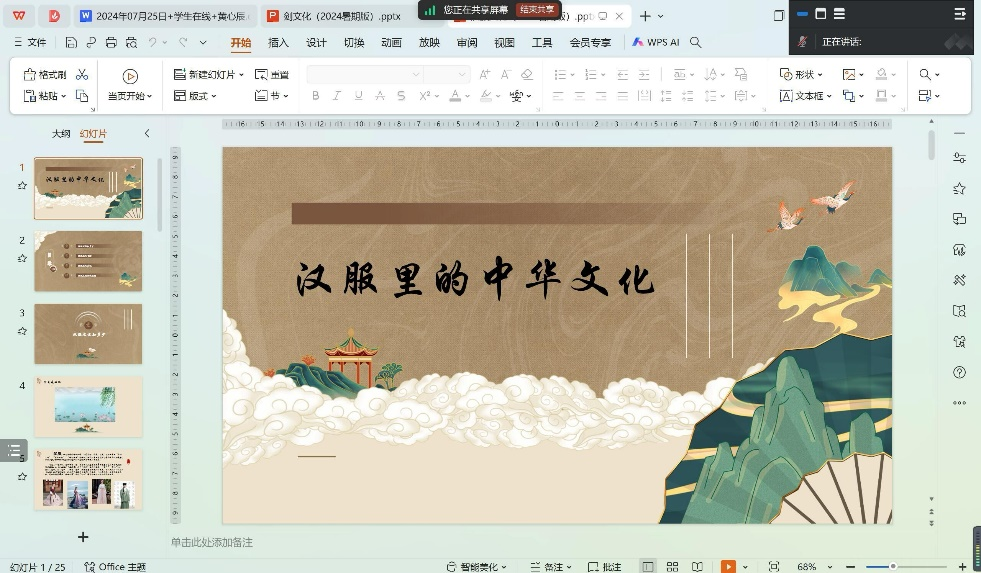Select slide 3 thumbnail in panel
The width and height of the screenshot is (981, 573).
pyautogui.click(x=88, y=334)
